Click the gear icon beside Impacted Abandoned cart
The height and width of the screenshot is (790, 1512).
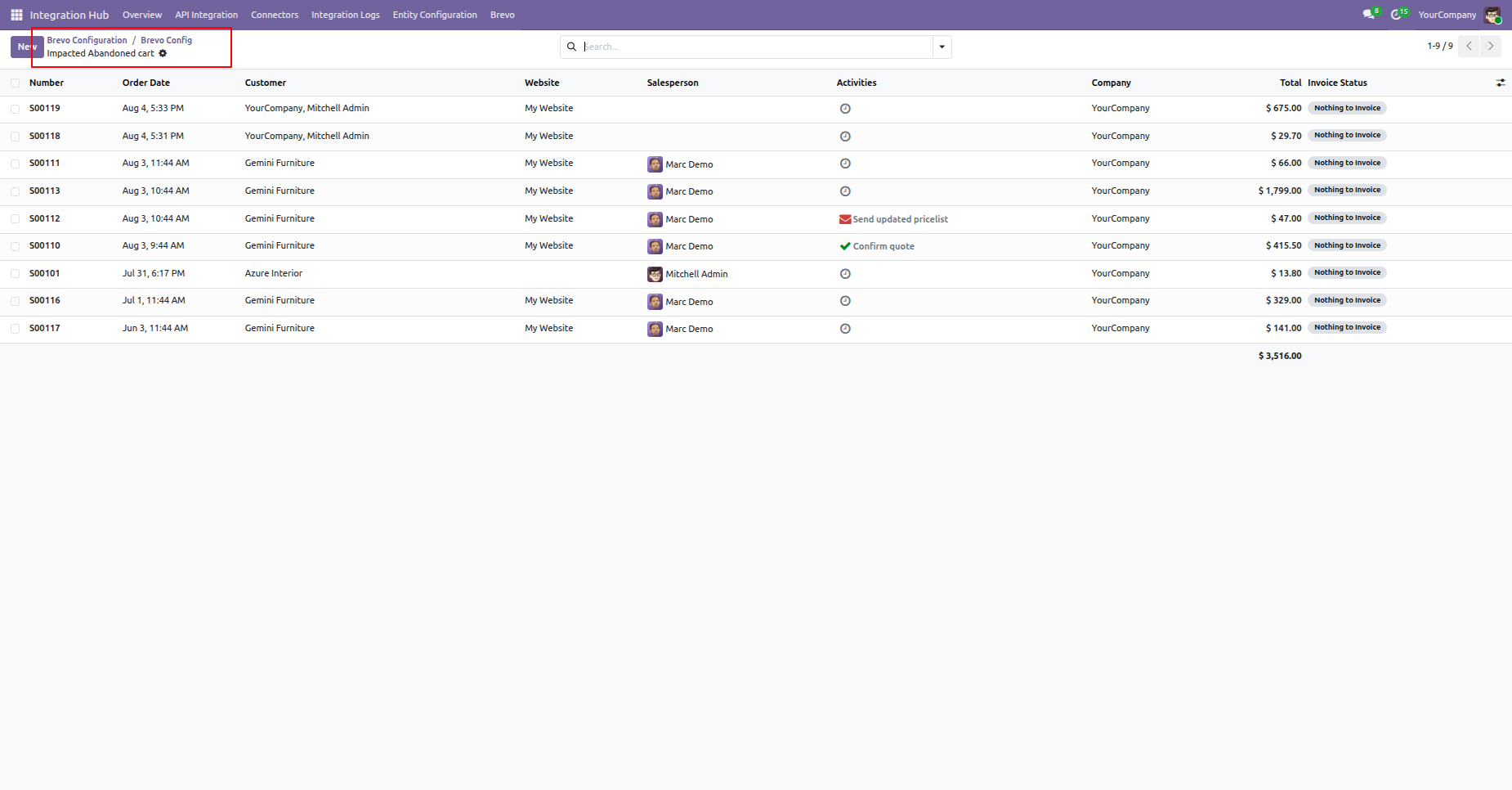pyautogui.click(x=163, y=53)
